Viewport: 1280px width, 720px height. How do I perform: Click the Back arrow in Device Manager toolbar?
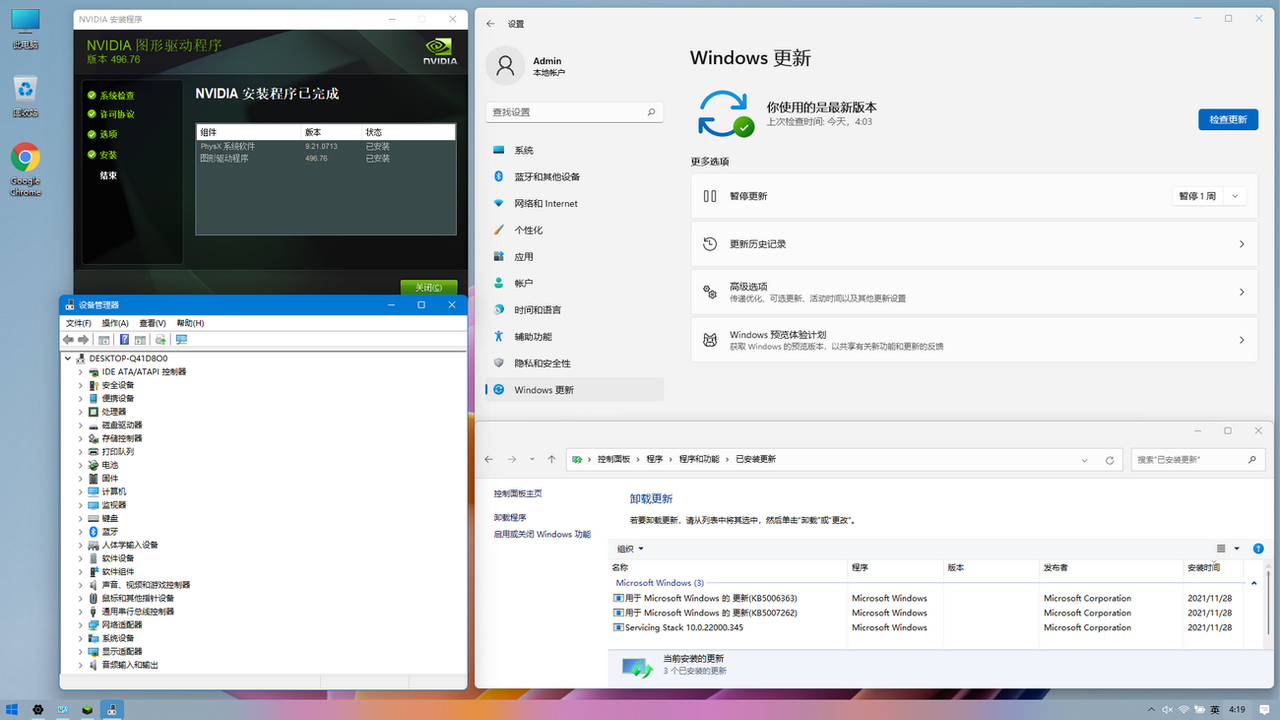pos(68,340)
